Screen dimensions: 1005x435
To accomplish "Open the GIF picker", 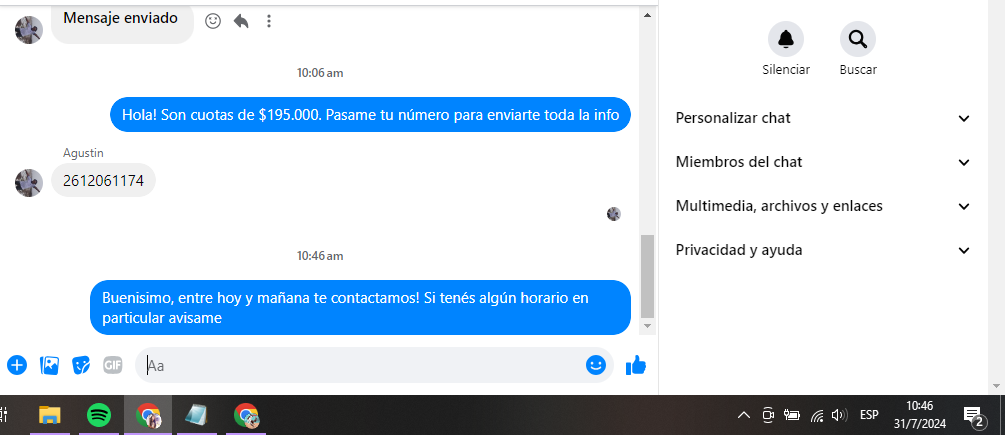I will [113, 365].
